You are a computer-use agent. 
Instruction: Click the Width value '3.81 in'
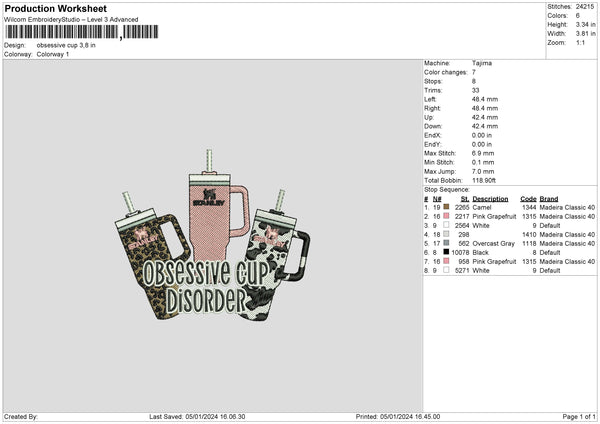click(x=585, y=34)
